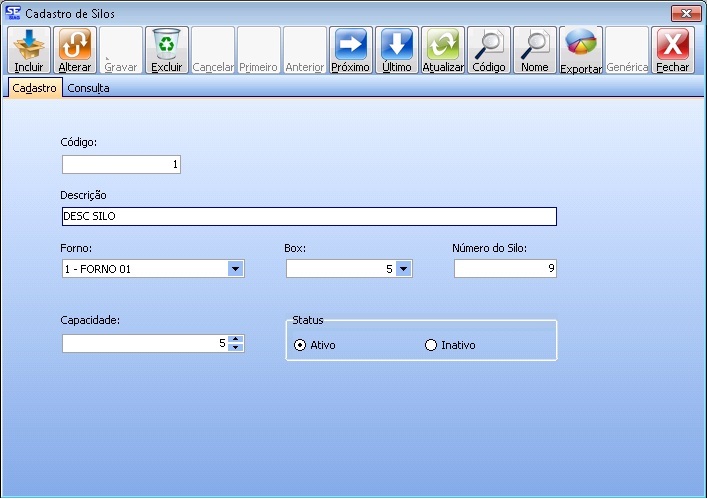Click the Descrição text field
707x499 pixels.
pyautogui.click(x=308, y=216)
